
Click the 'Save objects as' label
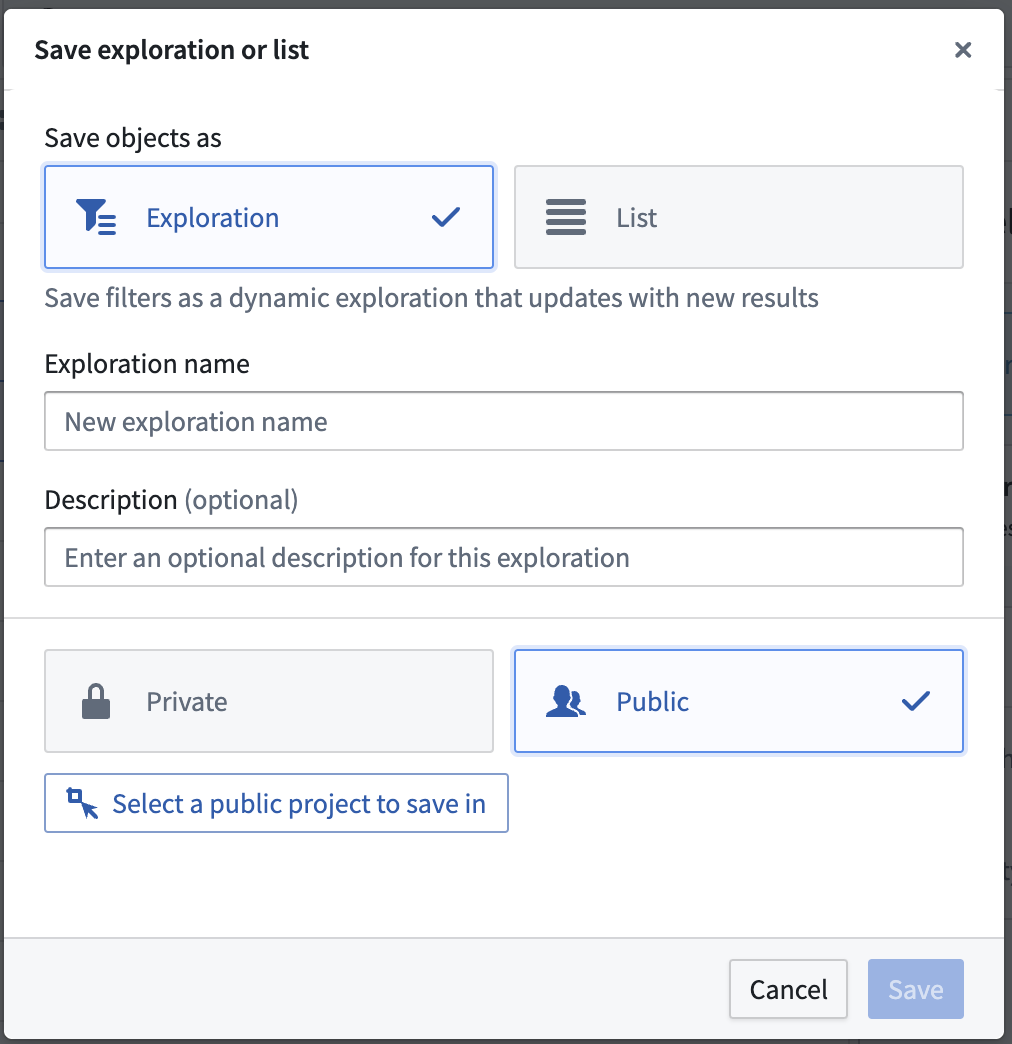click(133, 138)
